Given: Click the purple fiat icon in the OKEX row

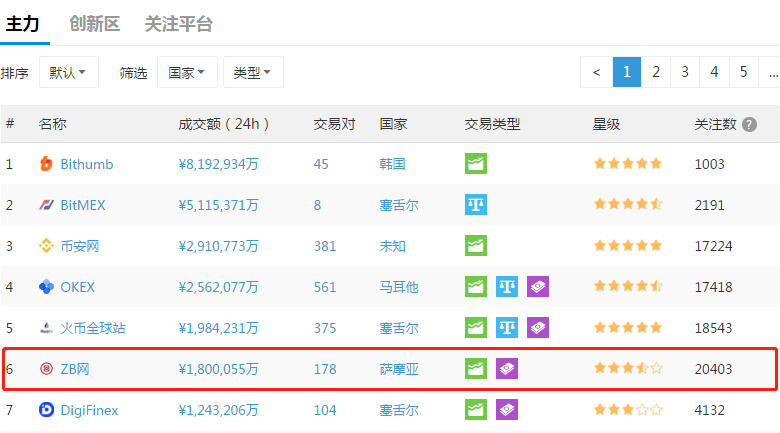Looking at the screenshot, I should point(538,287).
